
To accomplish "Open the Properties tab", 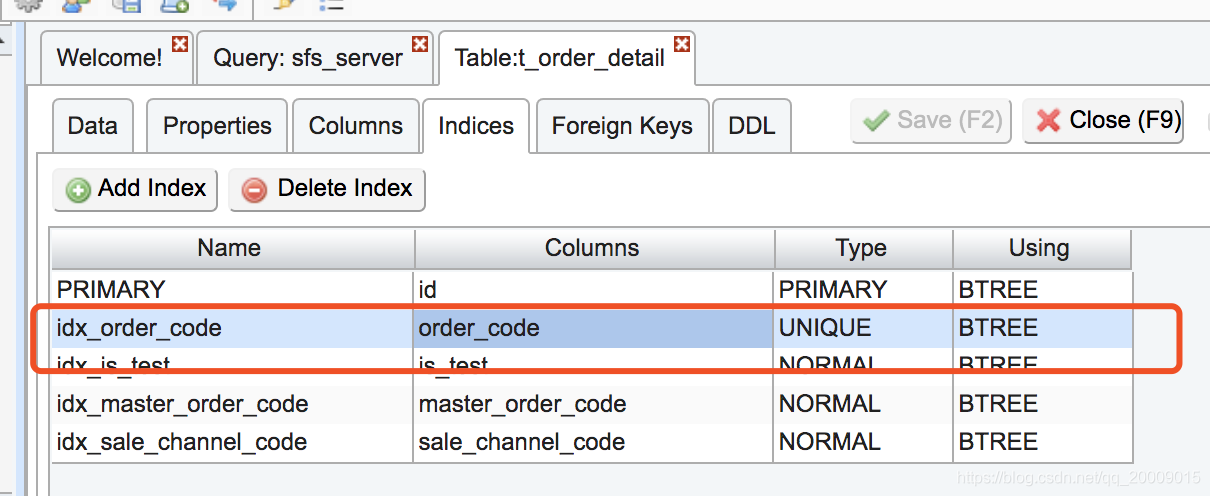I will coord(217,126).
